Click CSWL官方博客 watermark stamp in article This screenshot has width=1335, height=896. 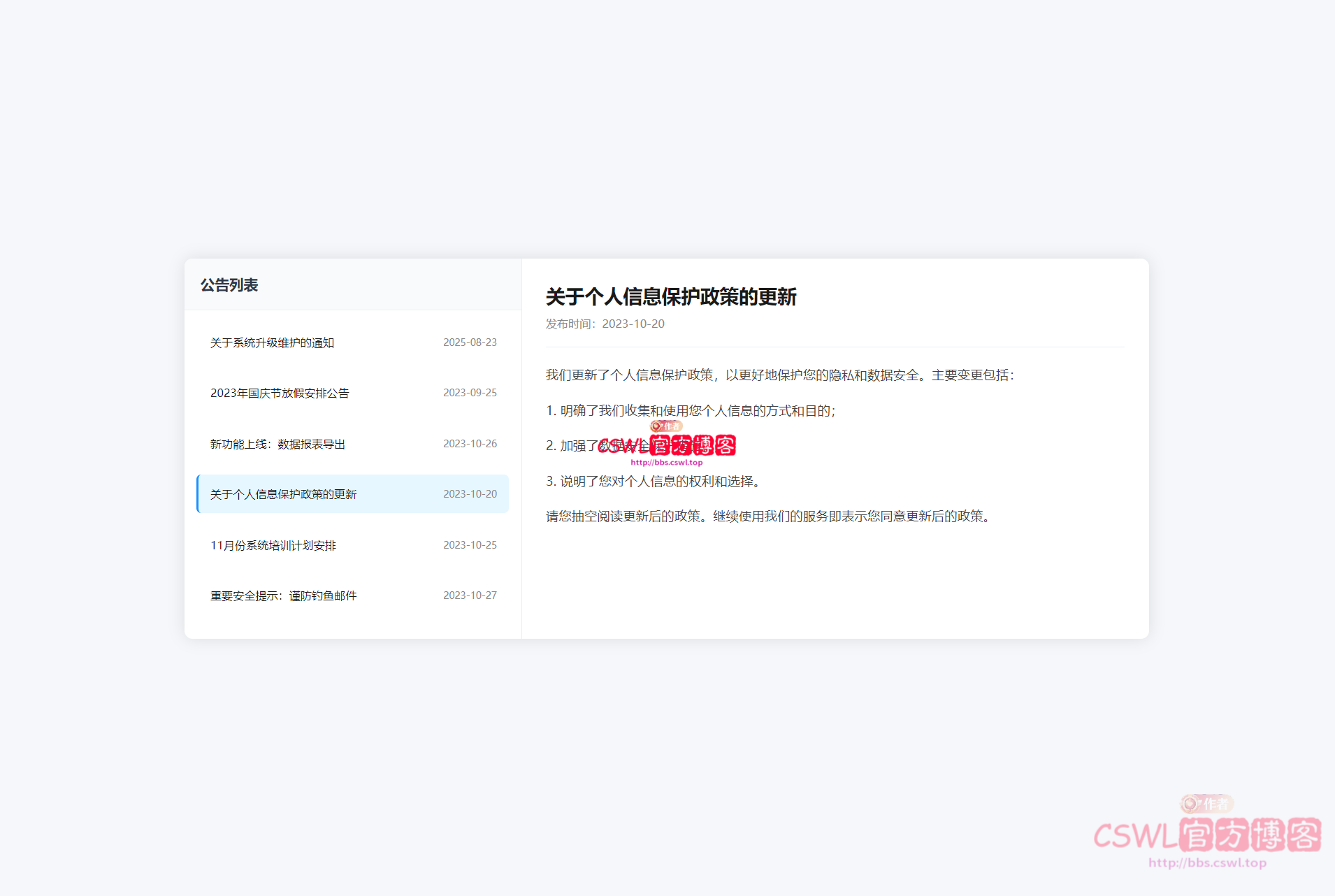point(669,445)
